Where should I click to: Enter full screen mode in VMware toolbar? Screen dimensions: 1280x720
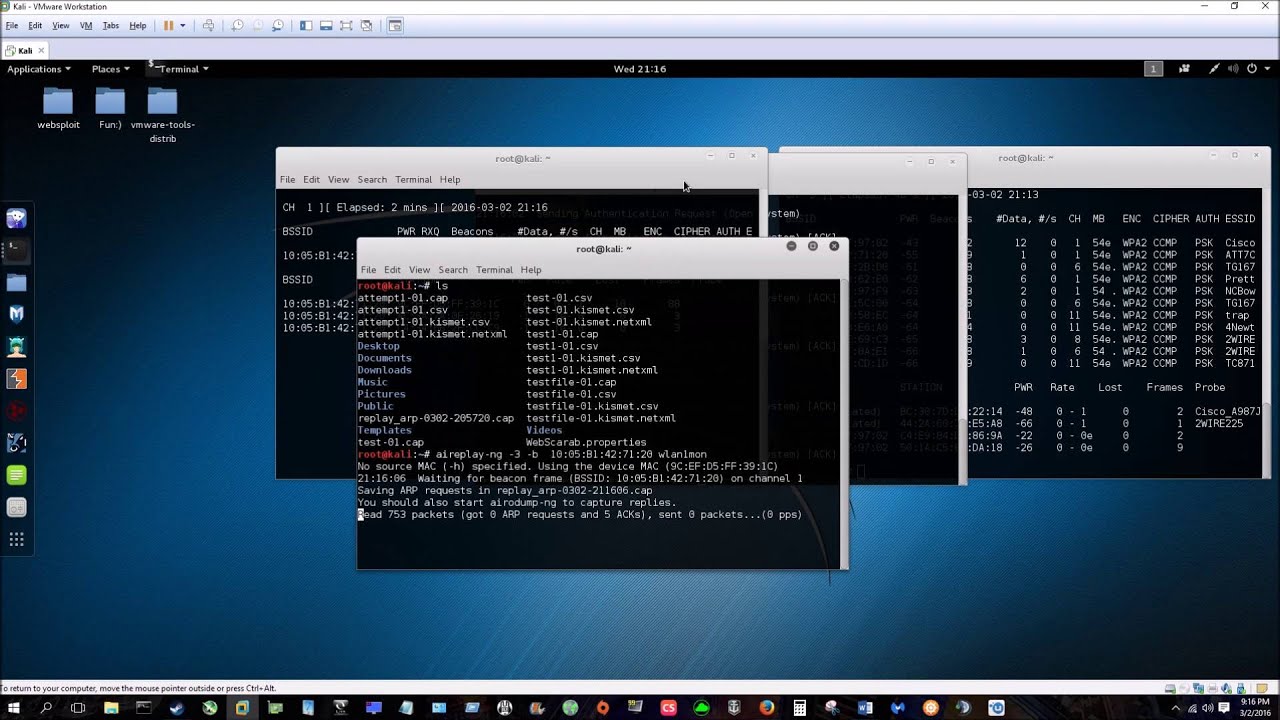[346, 25]
